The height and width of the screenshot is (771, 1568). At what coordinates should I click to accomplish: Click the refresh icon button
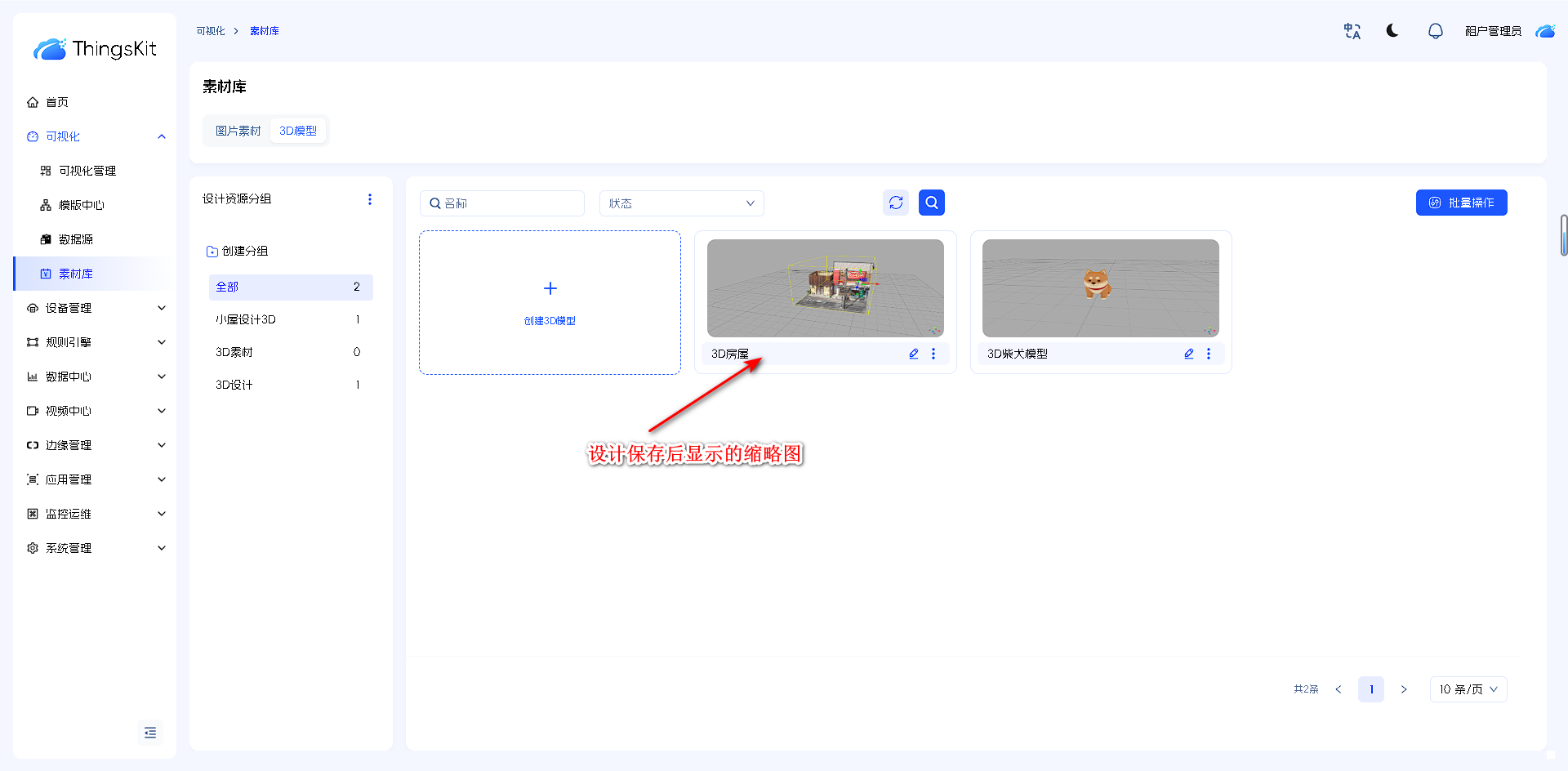click(896, 203)
